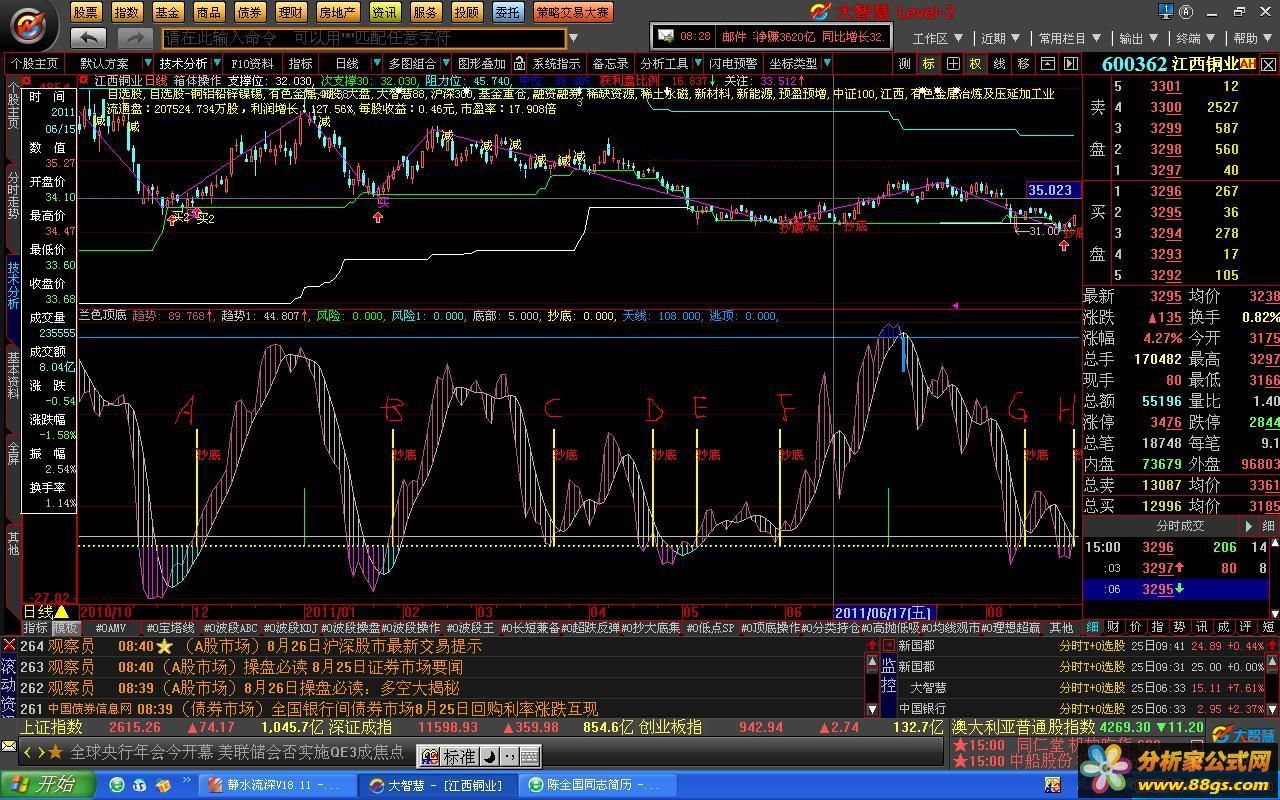
Task: Toggle the 测 measure tool
Action: 905,63
